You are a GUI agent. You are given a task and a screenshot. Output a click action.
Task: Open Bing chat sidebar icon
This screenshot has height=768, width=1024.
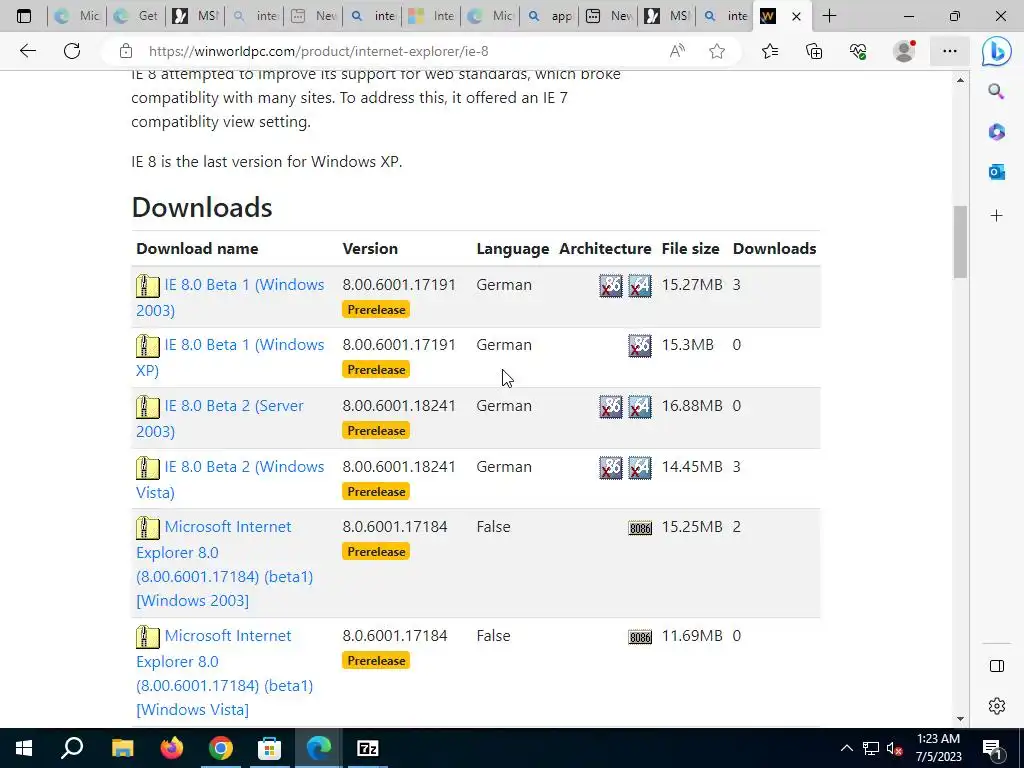997,52
